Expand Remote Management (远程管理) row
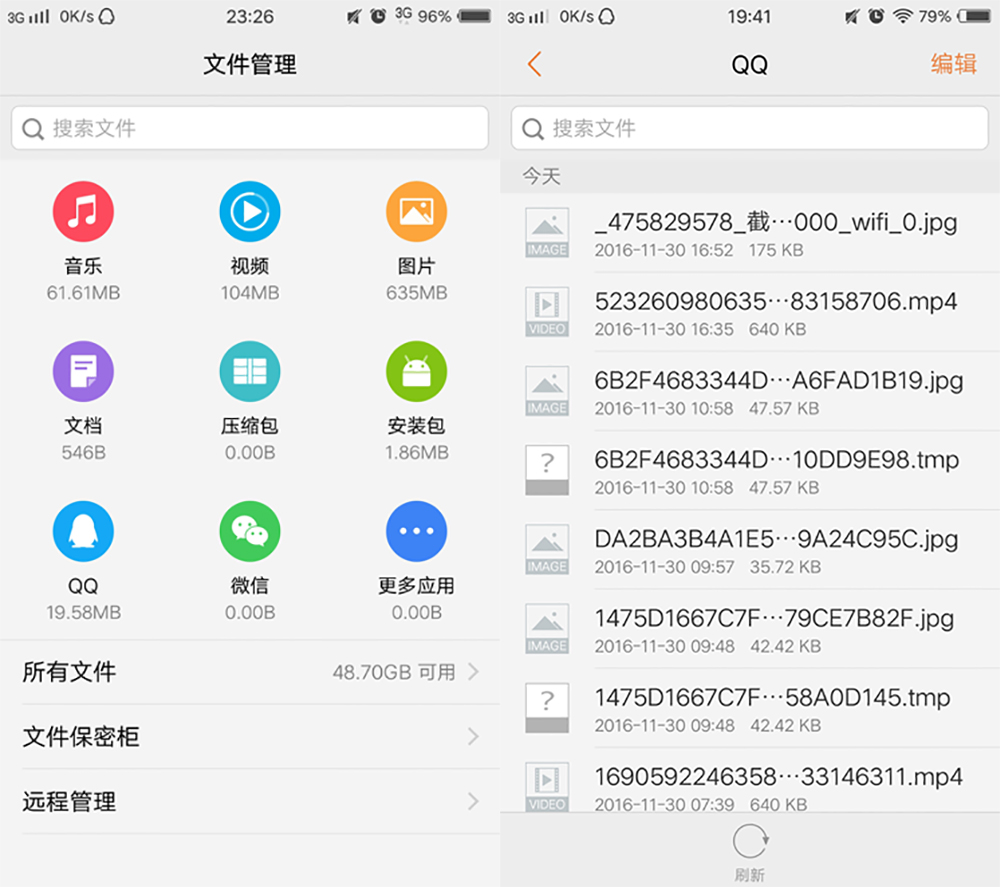This screenshot has height=887, width=1000. (250, 801)
